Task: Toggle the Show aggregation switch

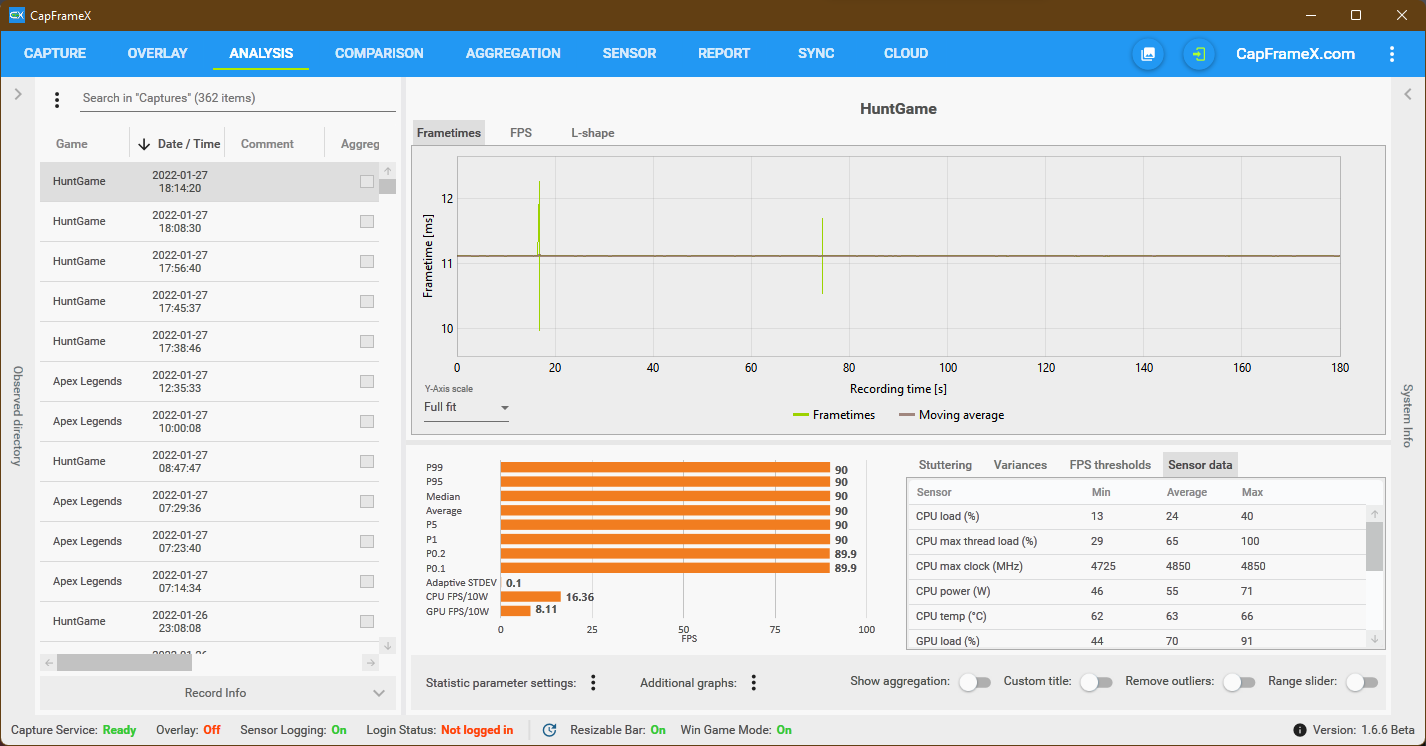Action: (974, 682)
